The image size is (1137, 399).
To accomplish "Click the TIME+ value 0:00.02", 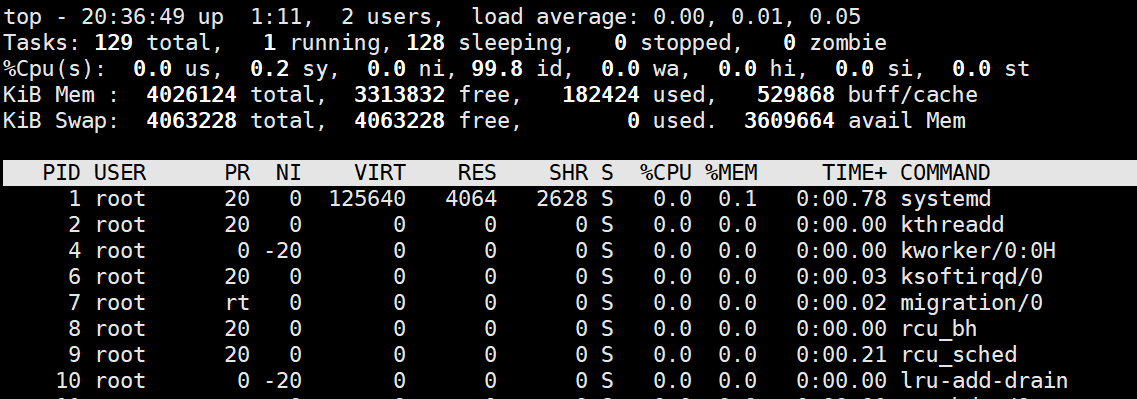I will coord(841,303).
